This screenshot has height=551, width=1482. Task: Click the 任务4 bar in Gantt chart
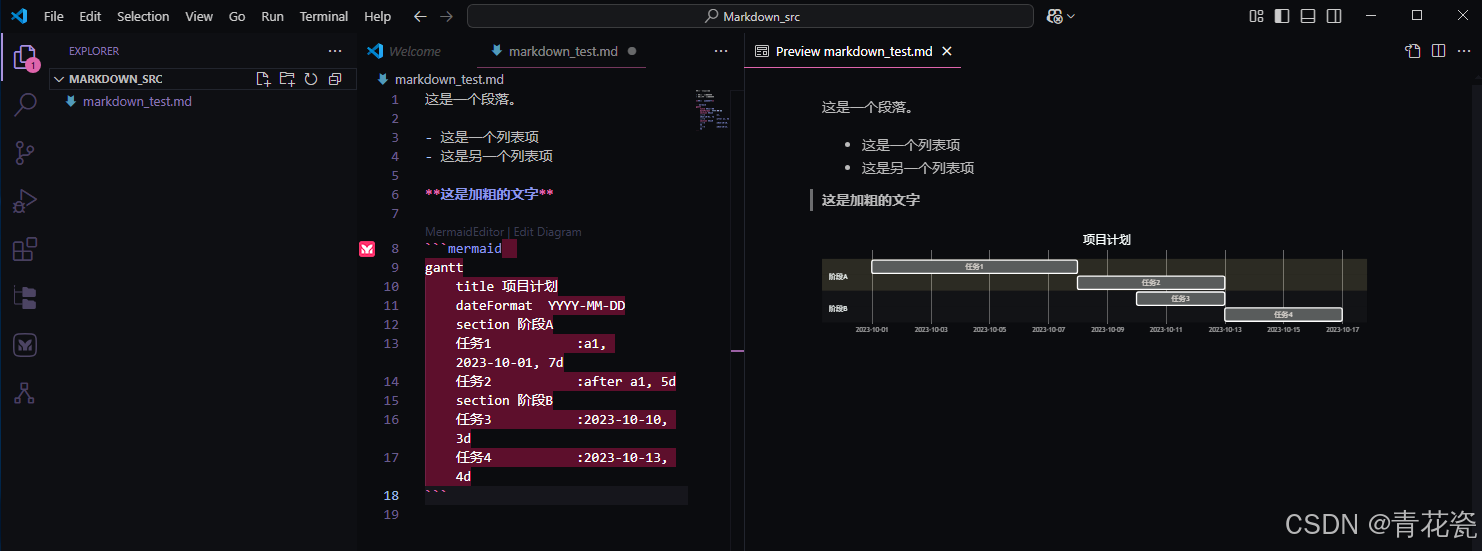coord(1283,315)
